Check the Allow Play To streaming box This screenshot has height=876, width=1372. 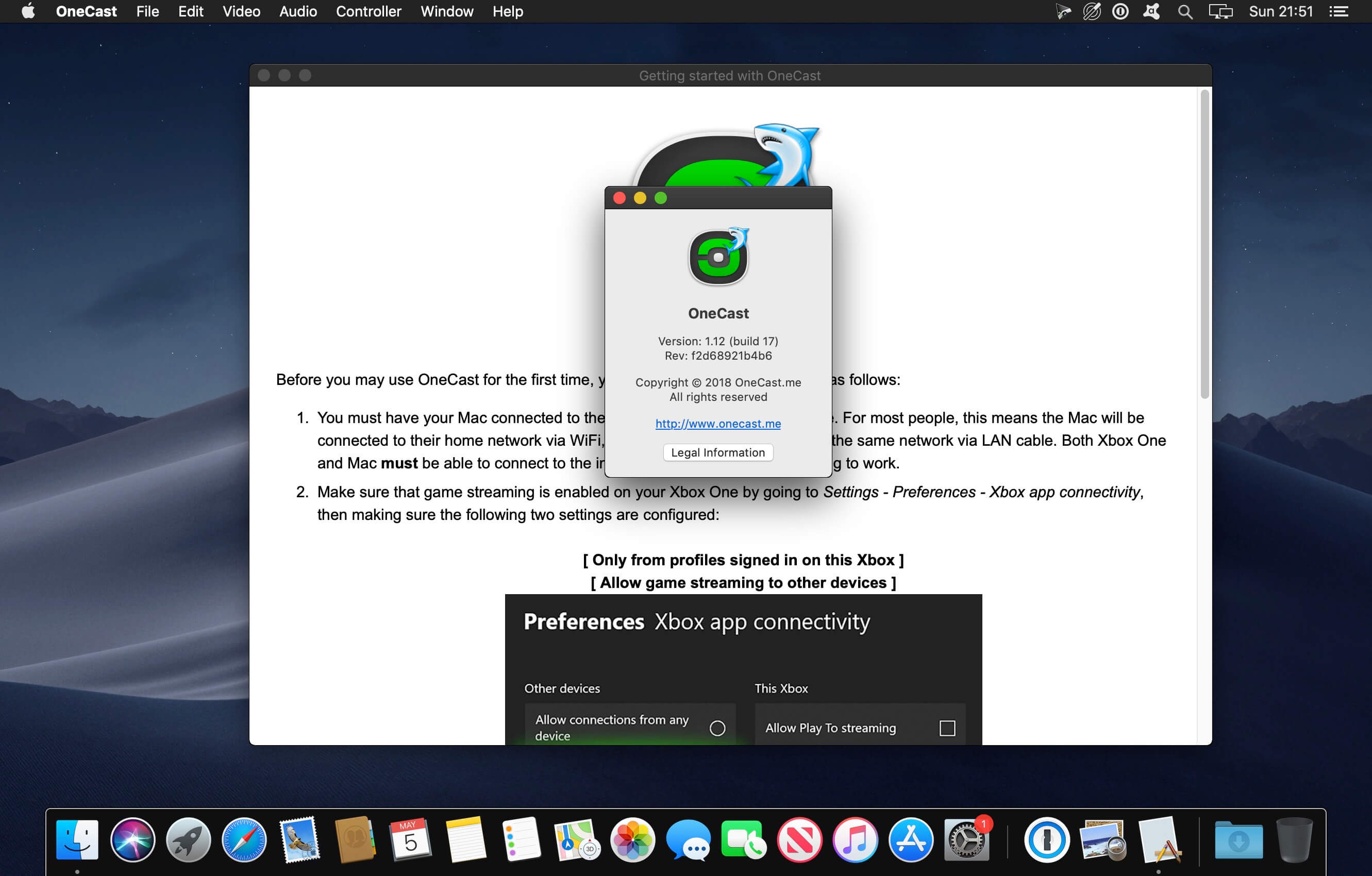[947, 728]
